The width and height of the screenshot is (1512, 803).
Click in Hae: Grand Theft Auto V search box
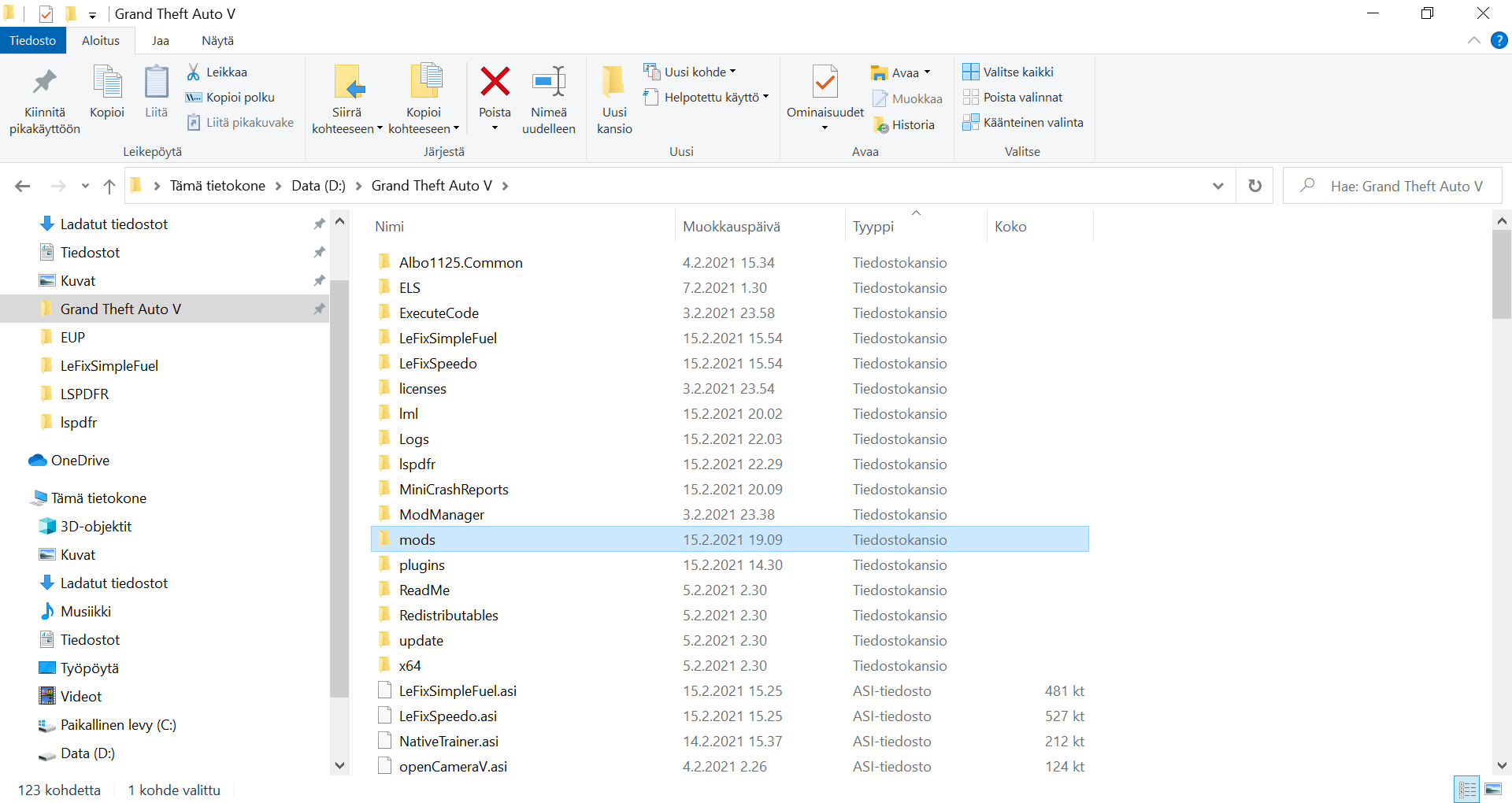(1392, 186)
